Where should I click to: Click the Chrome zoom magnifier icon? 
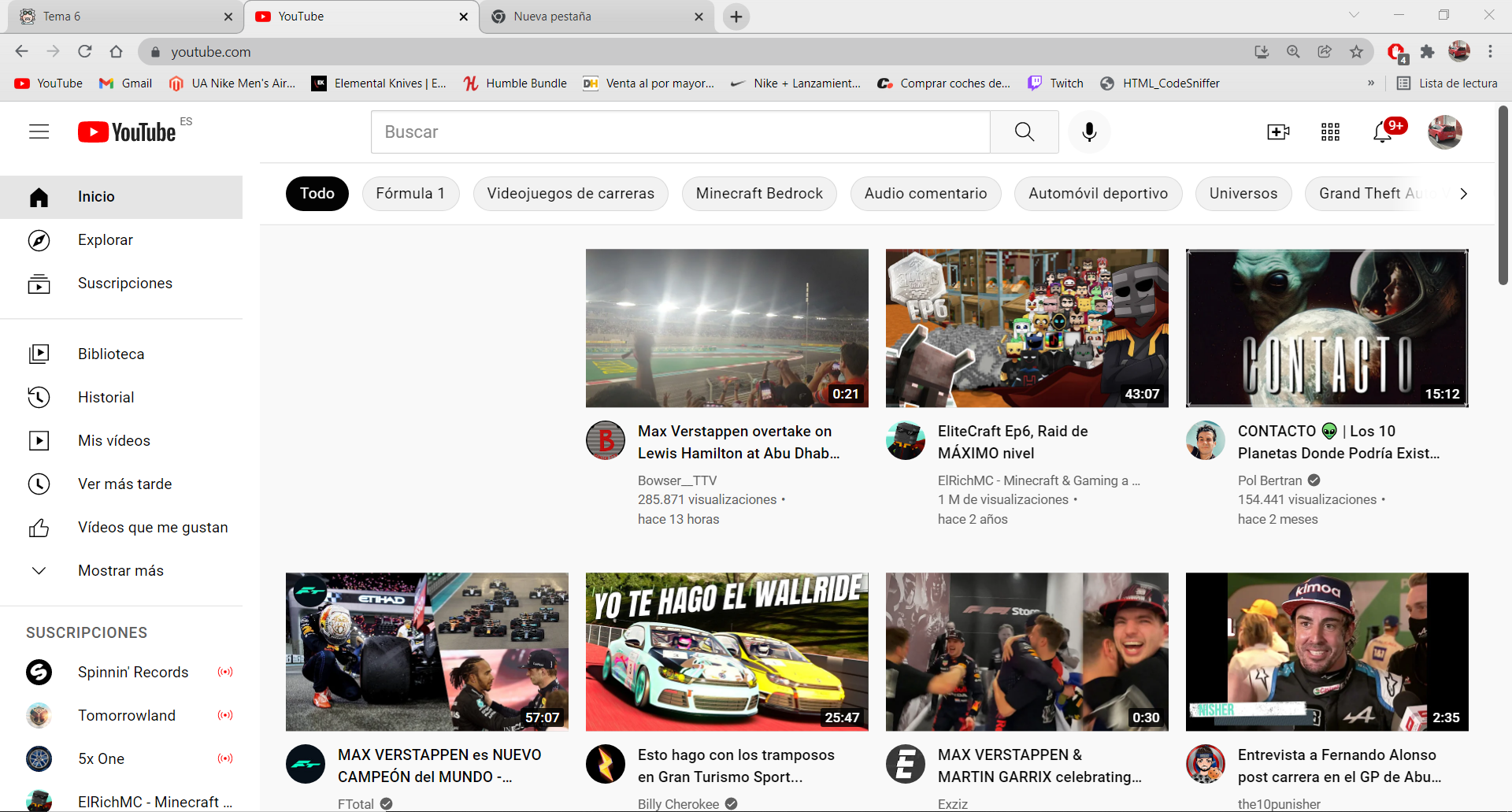[x=1293, y=51]
